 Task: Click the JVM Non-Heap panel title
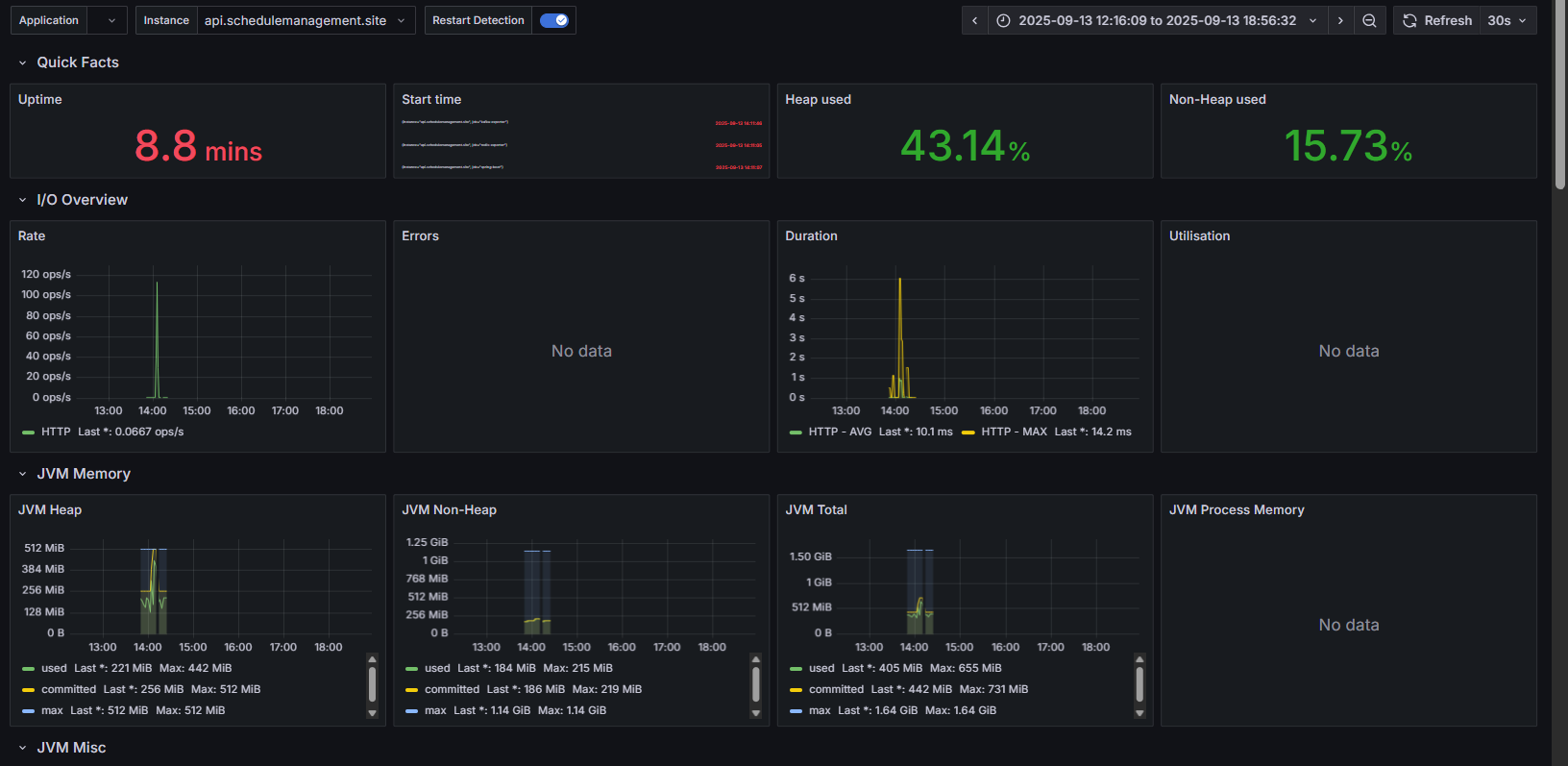click(449, 509)
